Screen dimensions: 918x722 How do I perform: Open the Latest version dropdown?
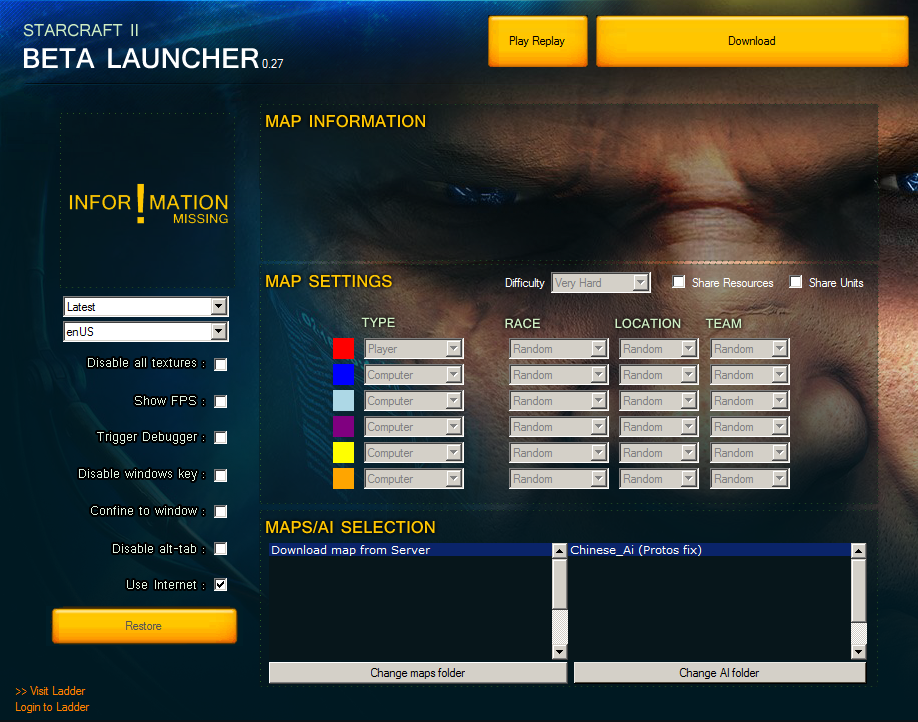pos(146,306)
